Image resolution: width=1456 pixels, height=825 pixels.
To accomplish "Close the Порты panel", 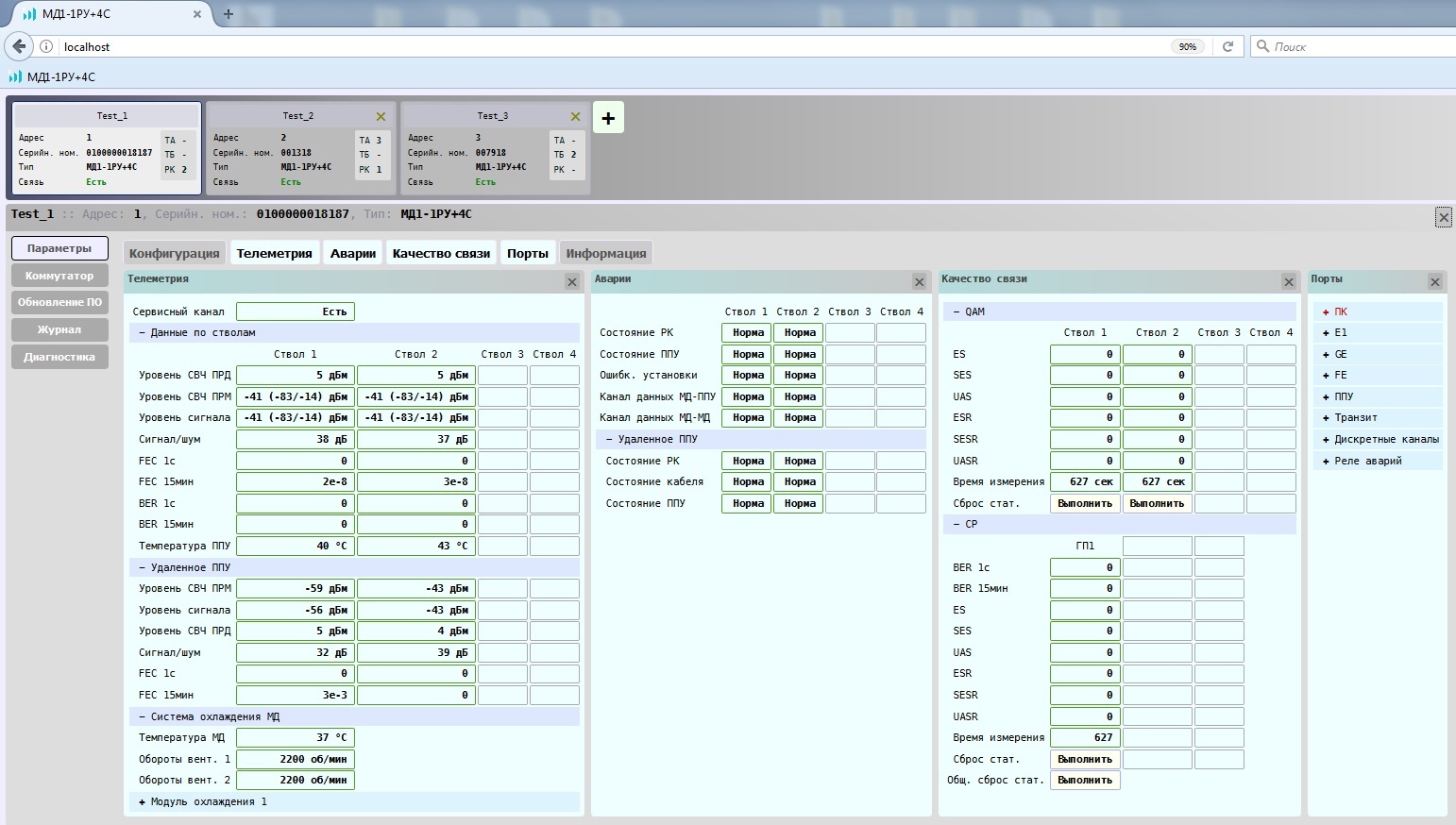I will click(x=1435, y=282).
